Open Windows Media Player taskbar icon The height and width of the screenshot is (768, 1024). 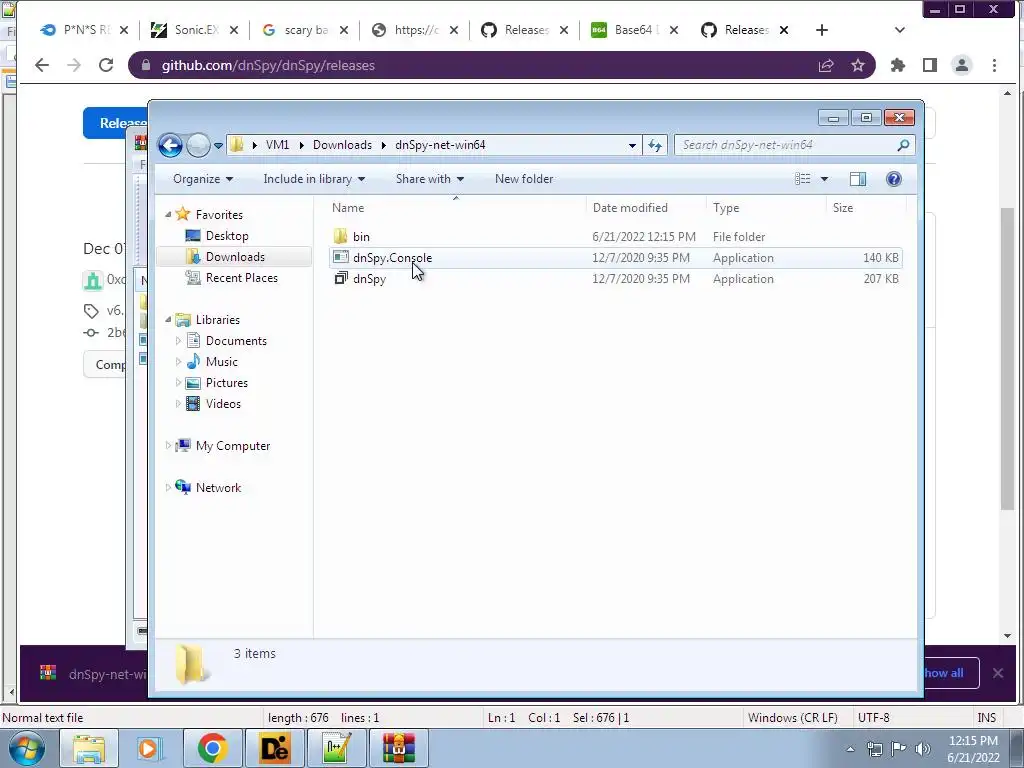150,748
